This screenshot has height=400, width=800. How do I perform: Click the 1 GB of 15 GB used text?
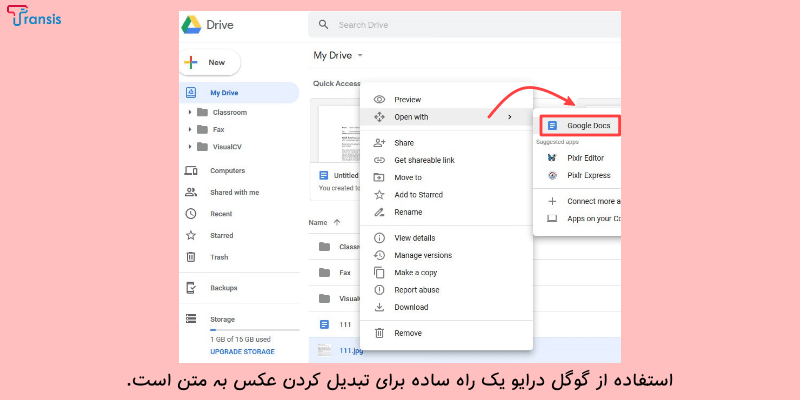tap(240, 339)
